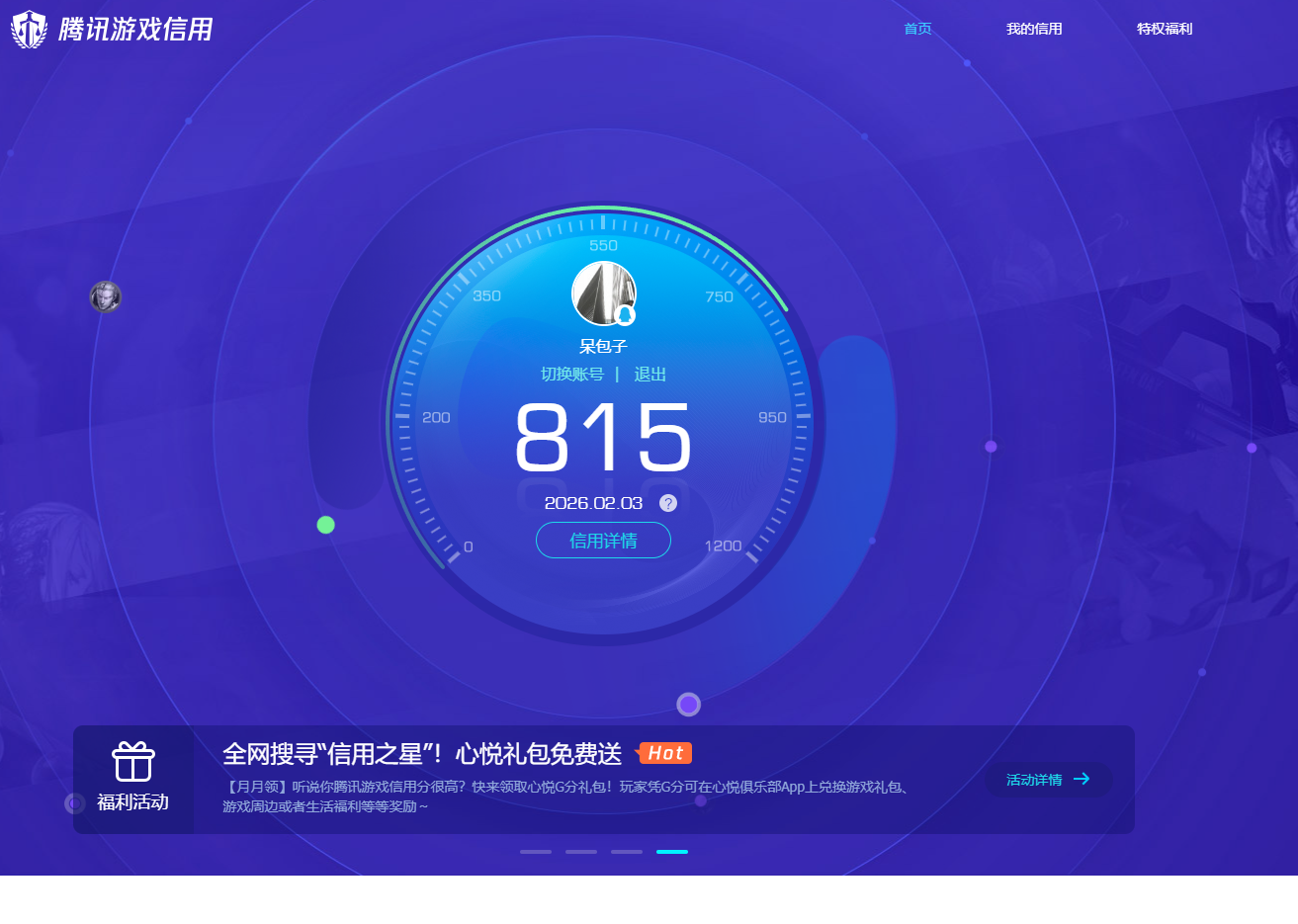Click 切换账号 to switch account

[x=571, y=374]
